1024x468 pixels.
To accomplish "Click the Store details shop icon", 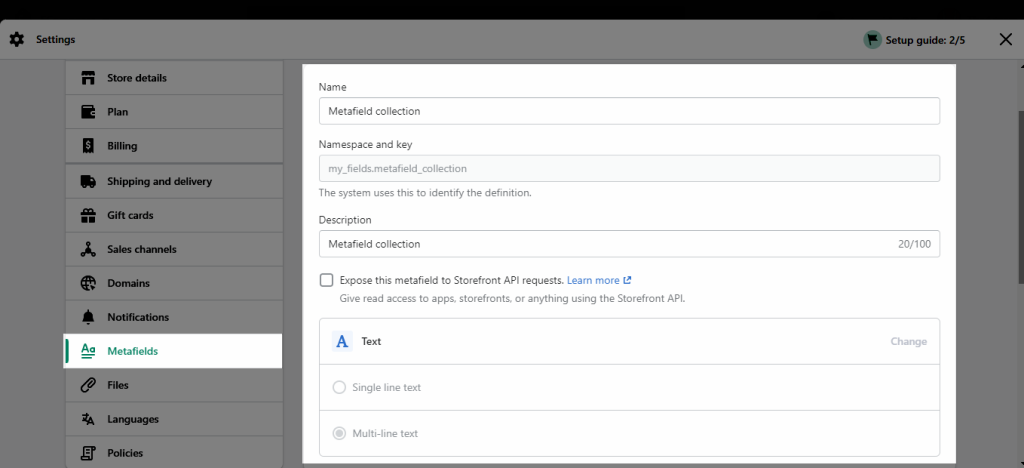I will click(88, 78).
